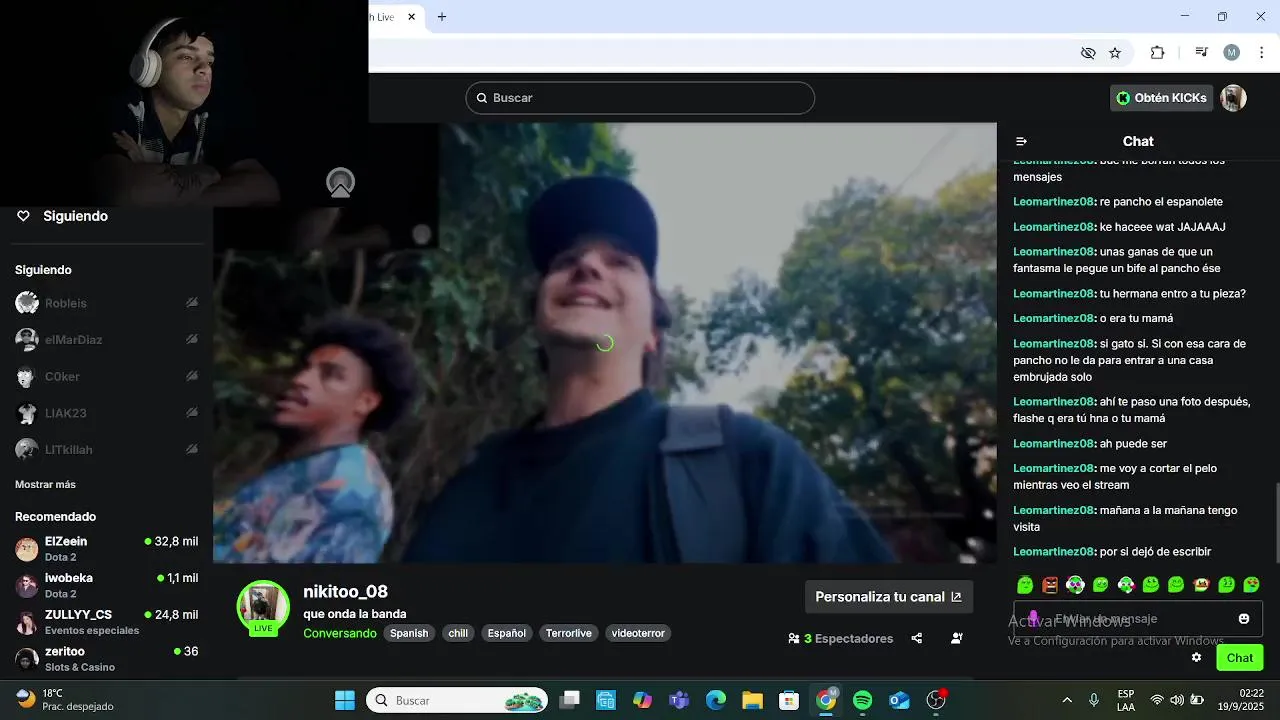The width and height of the screenshot is (1280, 720).
Task: Click Personaliza tu canal button
Action: [888, 597]
